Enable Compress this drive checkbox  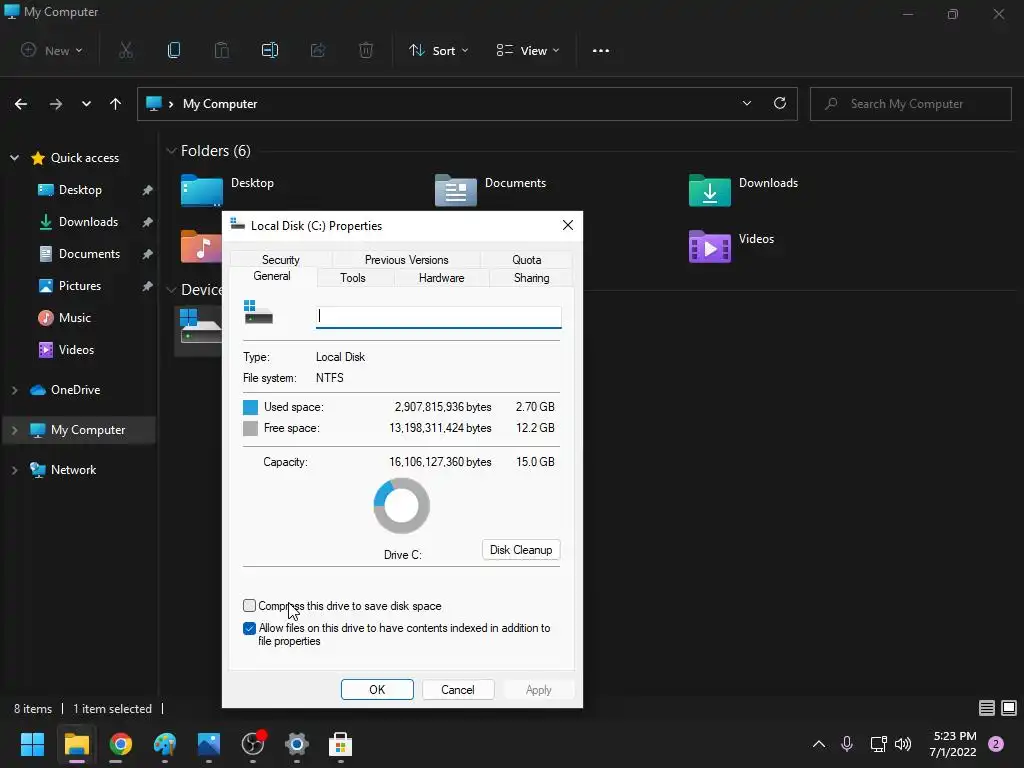pyautogui.click(x=249, y=605)
